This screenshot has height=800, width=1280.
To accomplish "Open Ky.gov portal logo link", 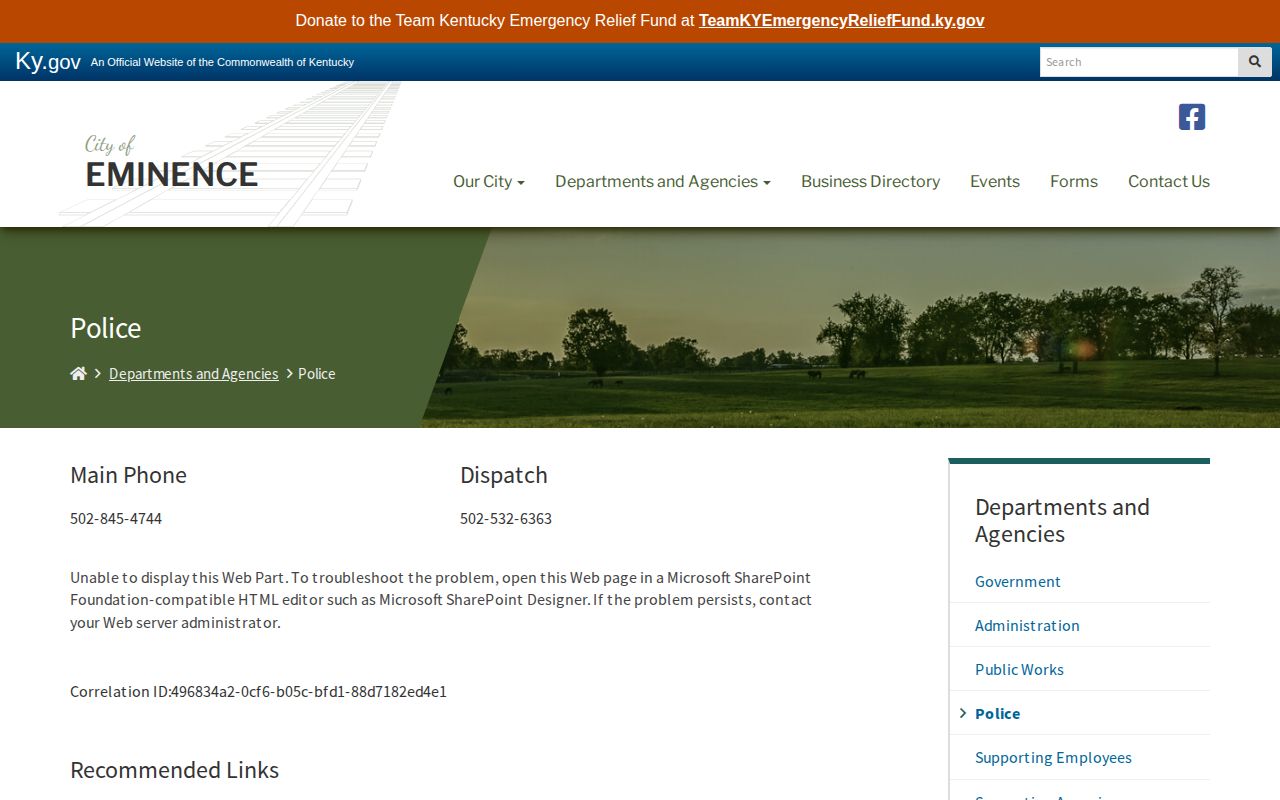I will click(x=48, y=61).
